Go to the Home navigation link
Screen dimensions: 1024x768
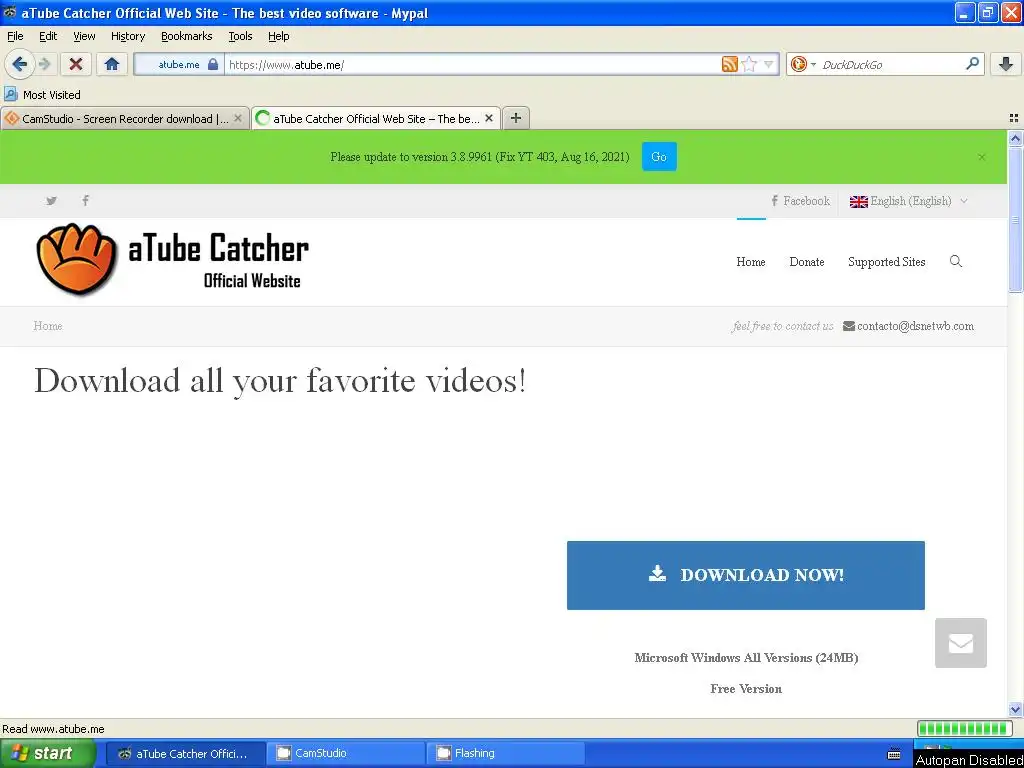tap(751, 262)
